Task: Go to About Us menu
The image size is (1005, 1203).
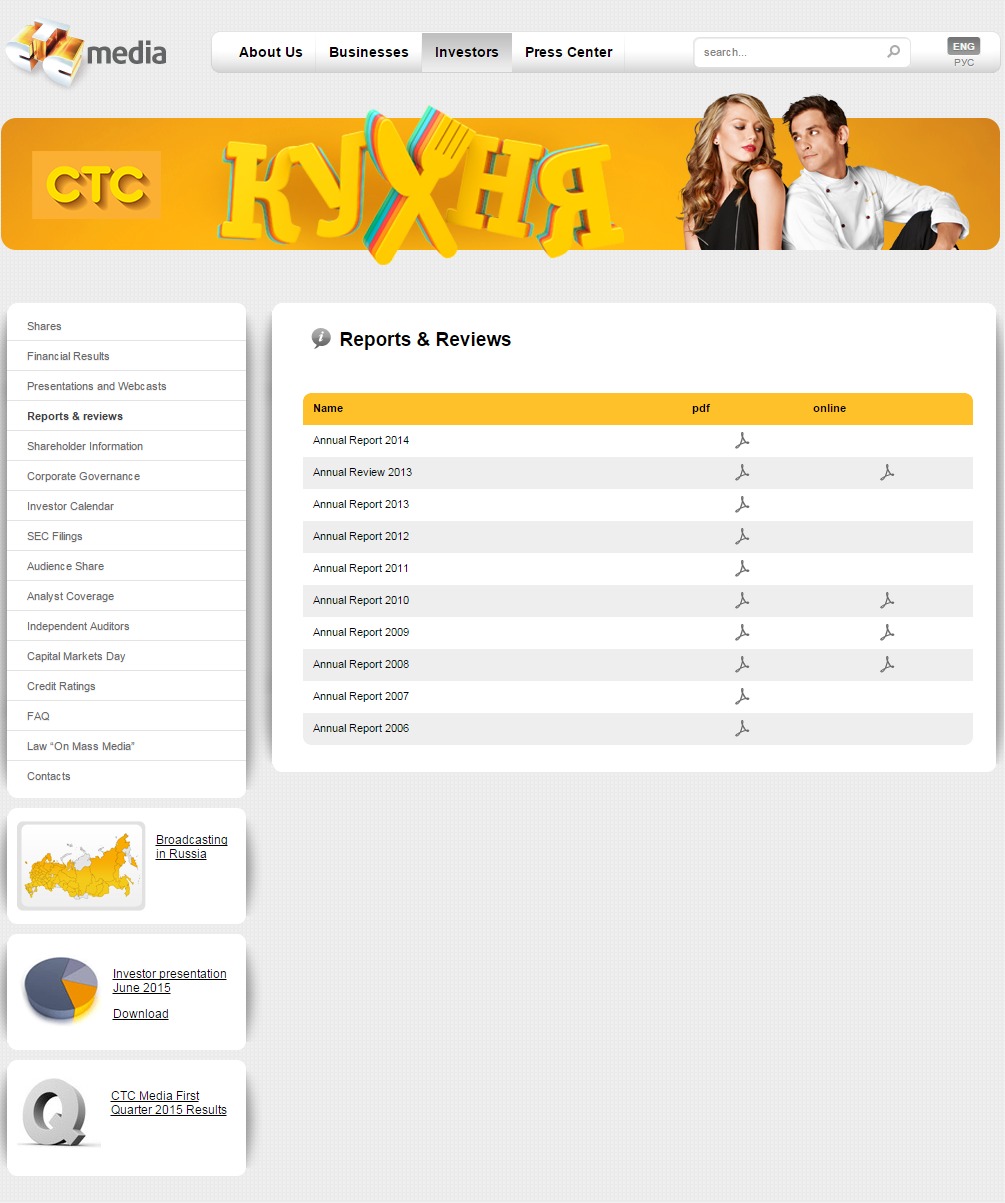Action: [x=270, y=52]
